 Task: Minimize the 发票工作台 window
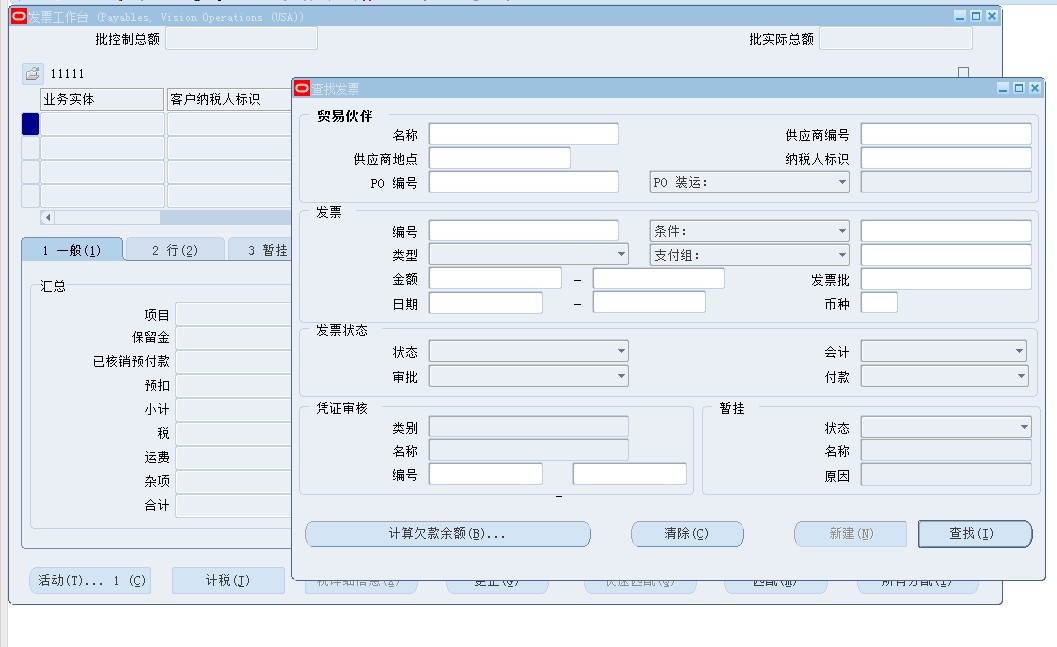pyautogui.click(x=961, y=16)
